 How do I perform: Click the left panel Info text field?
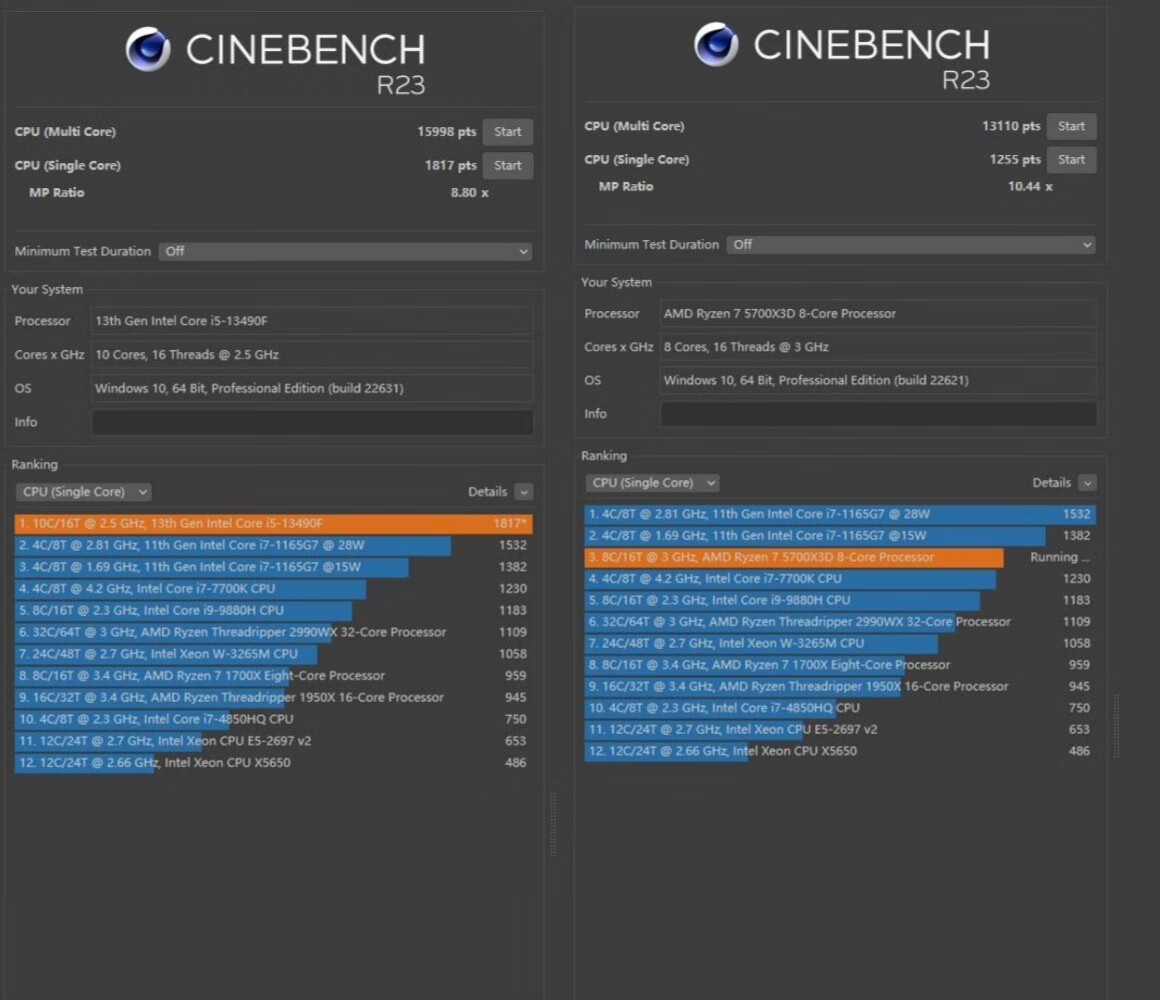312,422
